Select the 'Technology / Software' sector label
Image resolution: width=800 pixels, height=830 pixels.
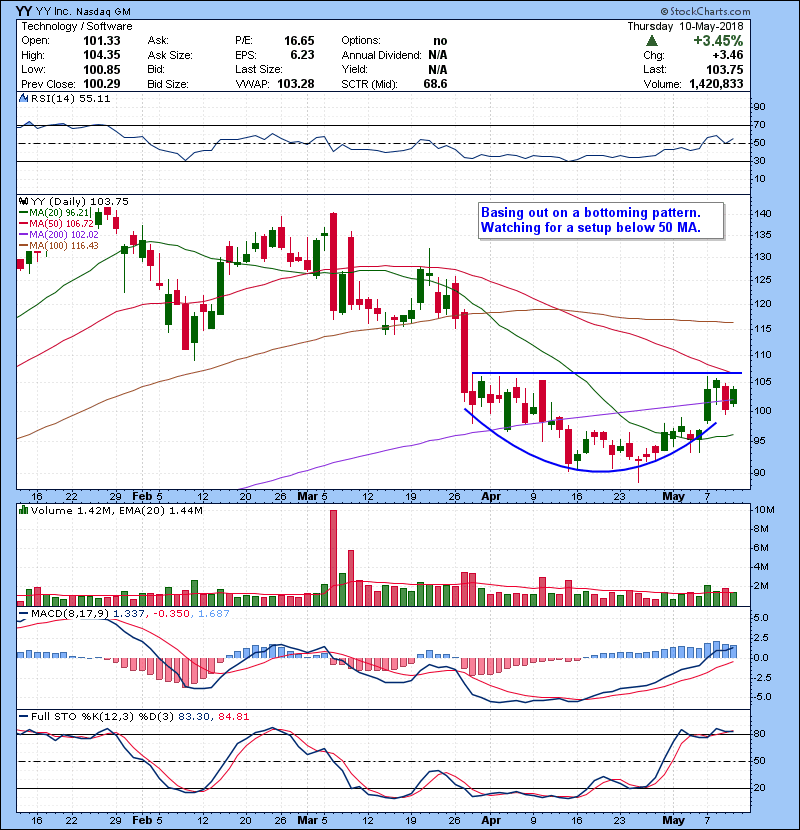[77, 26]
